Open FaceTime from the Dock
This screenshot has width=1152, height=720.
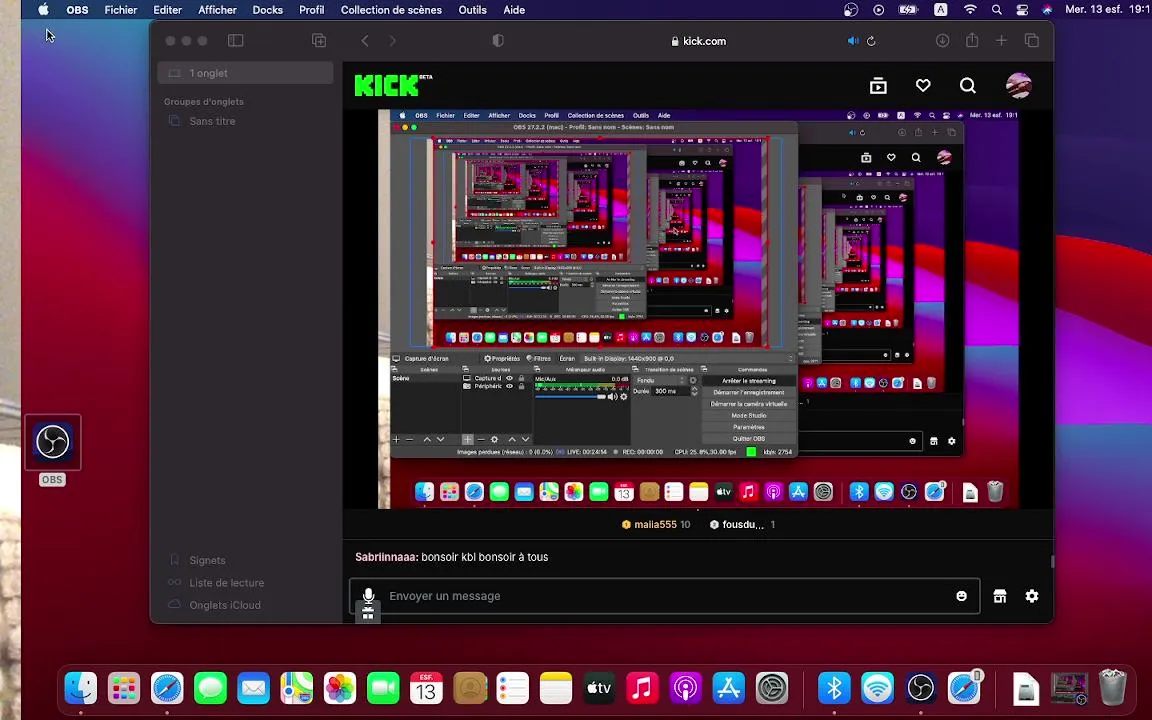(x=383, y=688)
